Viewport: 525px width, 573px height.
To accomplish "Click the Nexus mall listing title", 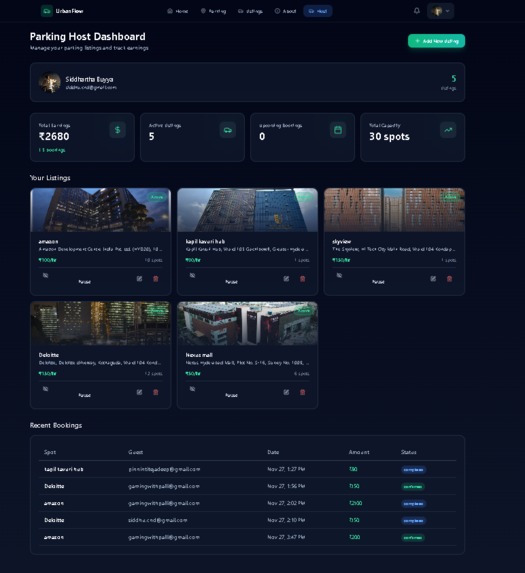I will [199, 355].
